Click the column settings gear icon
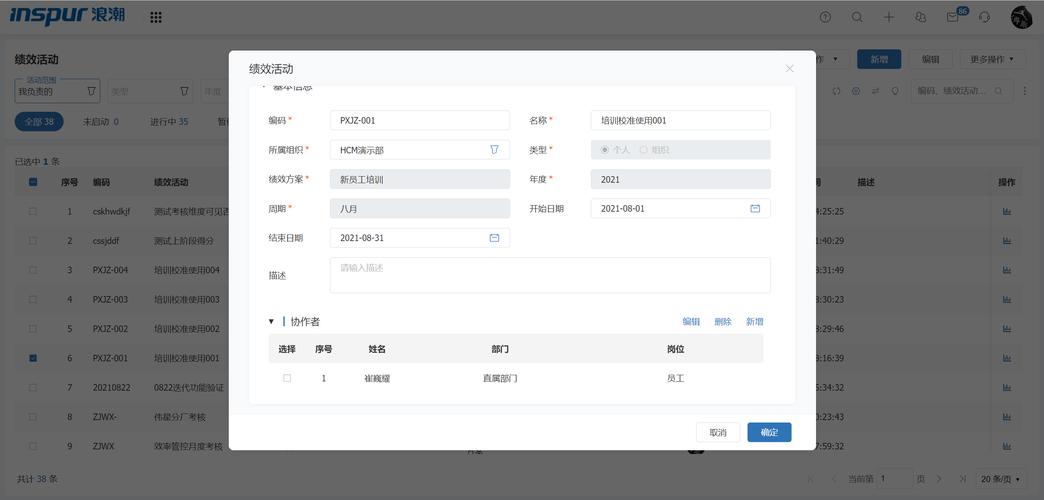Viewport: 1044px width, 500px height. point(856,91)
